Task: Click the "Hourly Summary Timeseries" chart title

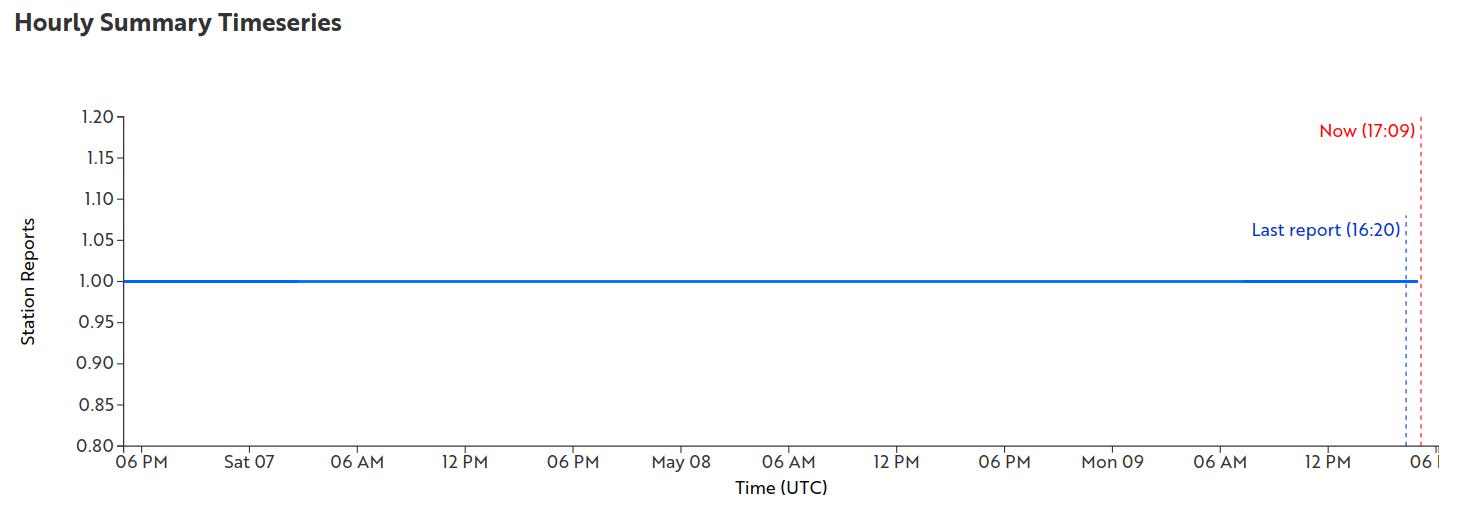Action: tap(178, 23)
